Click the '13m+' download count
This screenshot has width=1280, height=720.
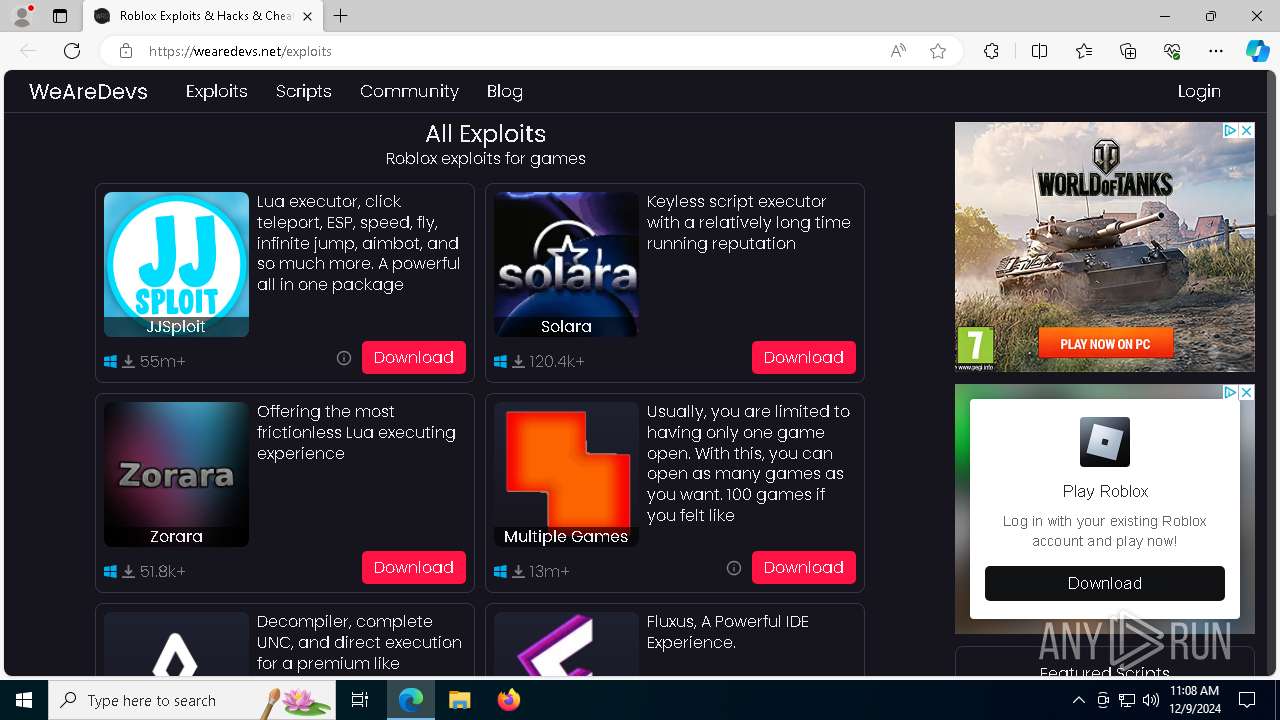click(x=549, y=572)
